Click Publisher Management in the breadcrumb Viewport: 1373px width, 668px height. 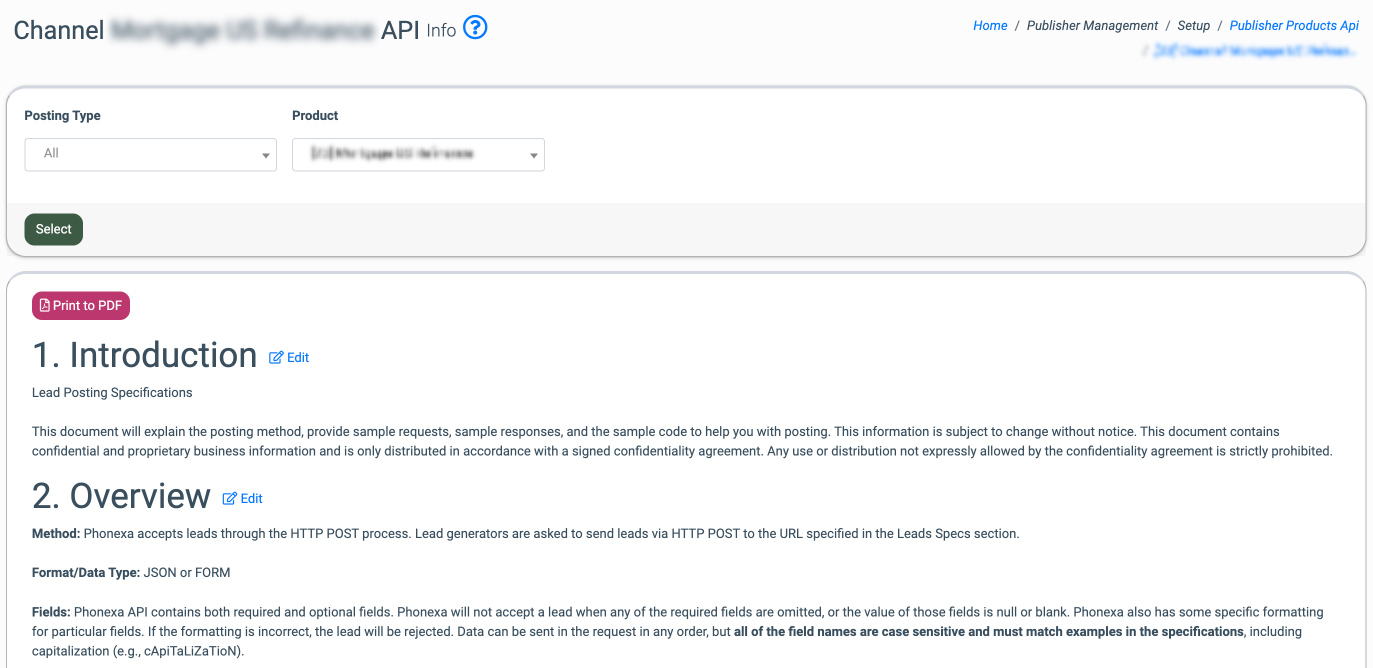pos(1092,26)
